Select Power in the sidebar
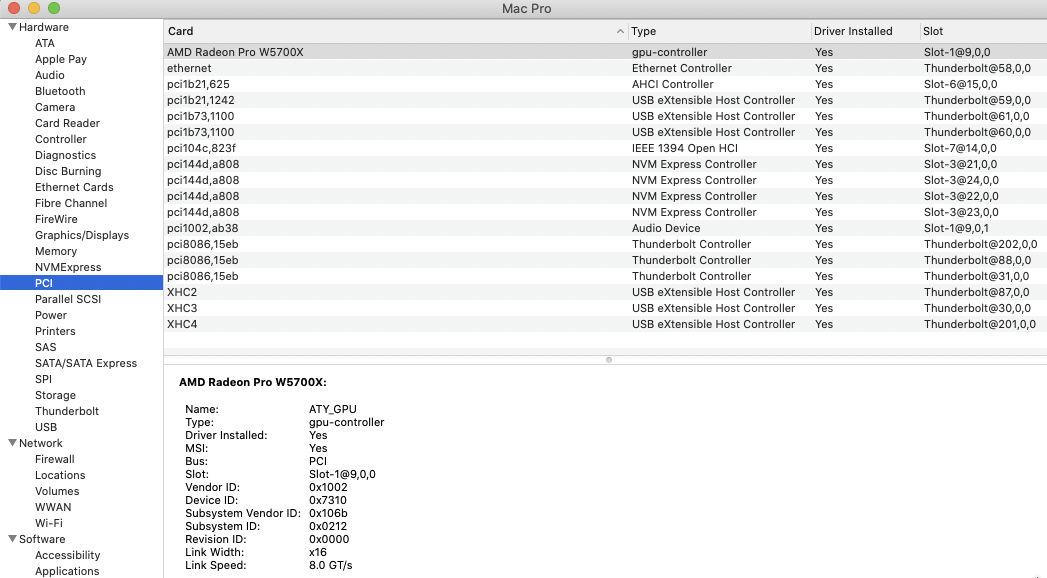 [51, 315]
